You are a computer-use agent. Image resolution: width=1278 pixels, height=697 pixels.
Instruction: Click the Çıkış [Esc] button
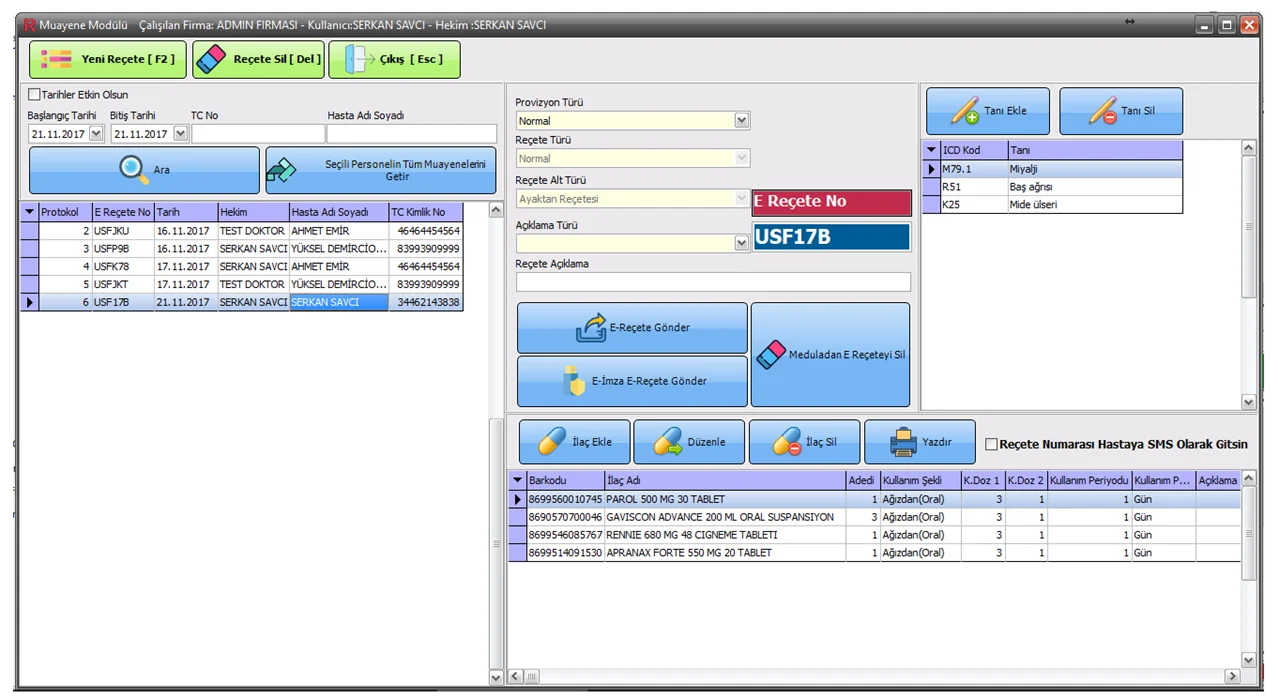[x=394, y=60]
